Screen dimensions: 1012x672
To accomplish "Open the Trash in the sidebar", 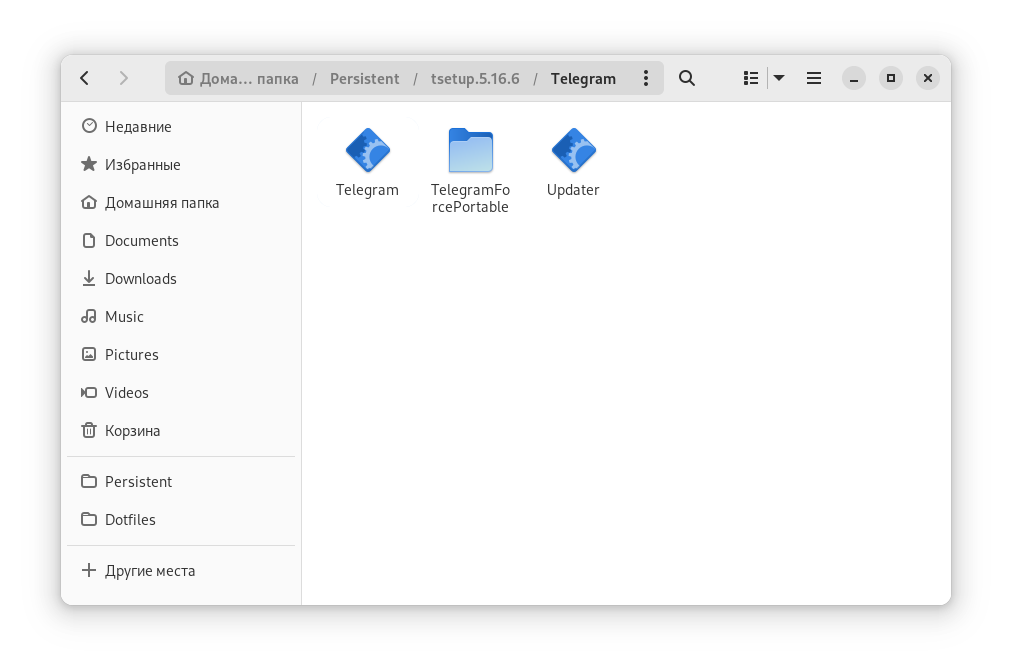I will (132, 431).
